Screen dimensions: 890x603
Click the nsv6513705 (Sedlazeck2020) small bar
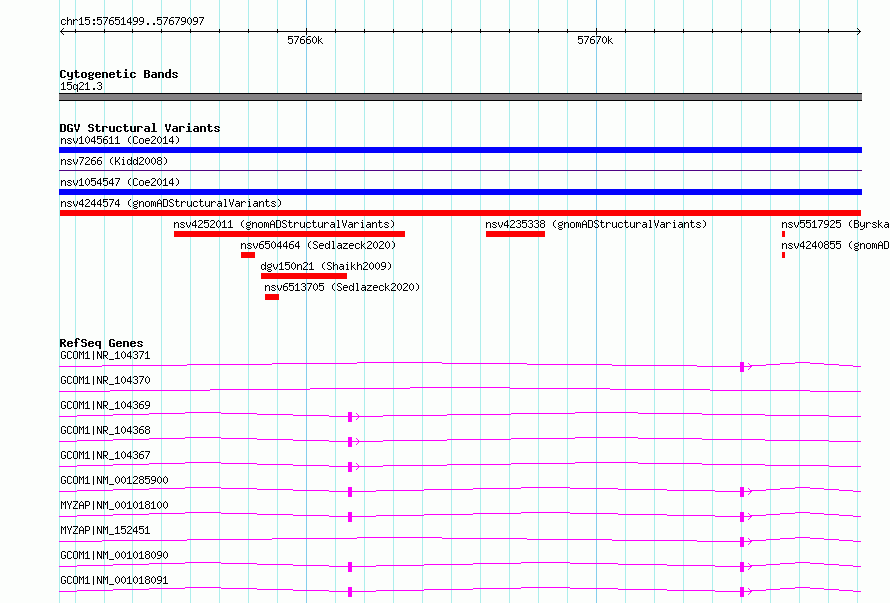[x=272, y=297]
